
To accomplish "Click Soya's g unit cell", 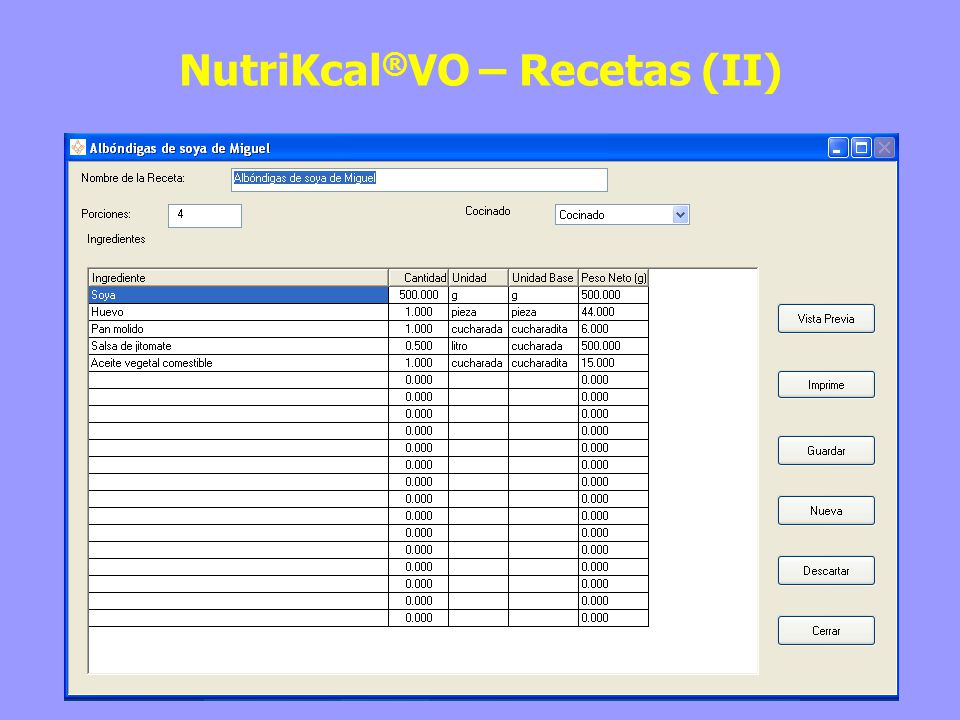I will pos(478,295).
